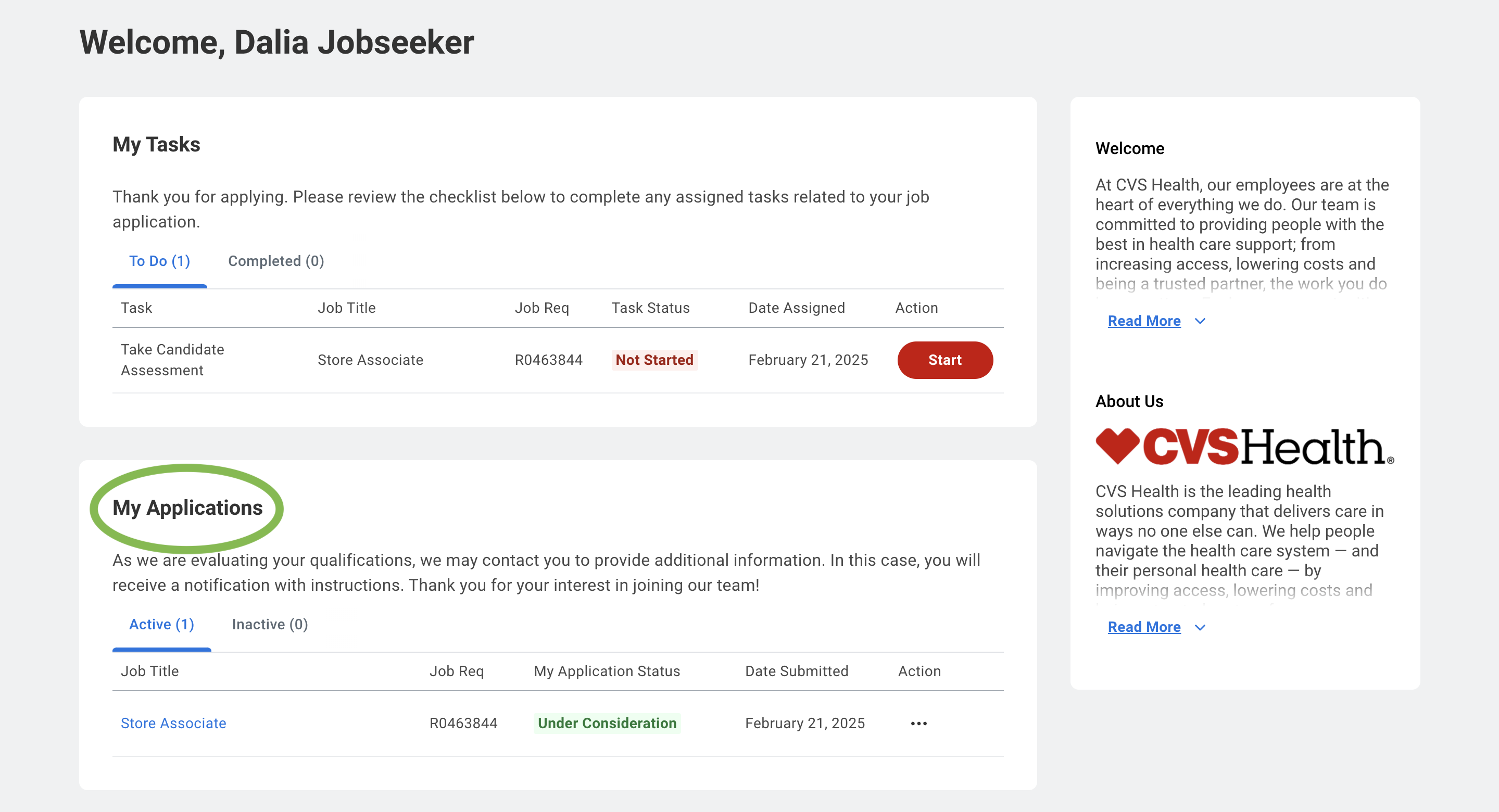Switch to the To Do (1) tab

159,261
